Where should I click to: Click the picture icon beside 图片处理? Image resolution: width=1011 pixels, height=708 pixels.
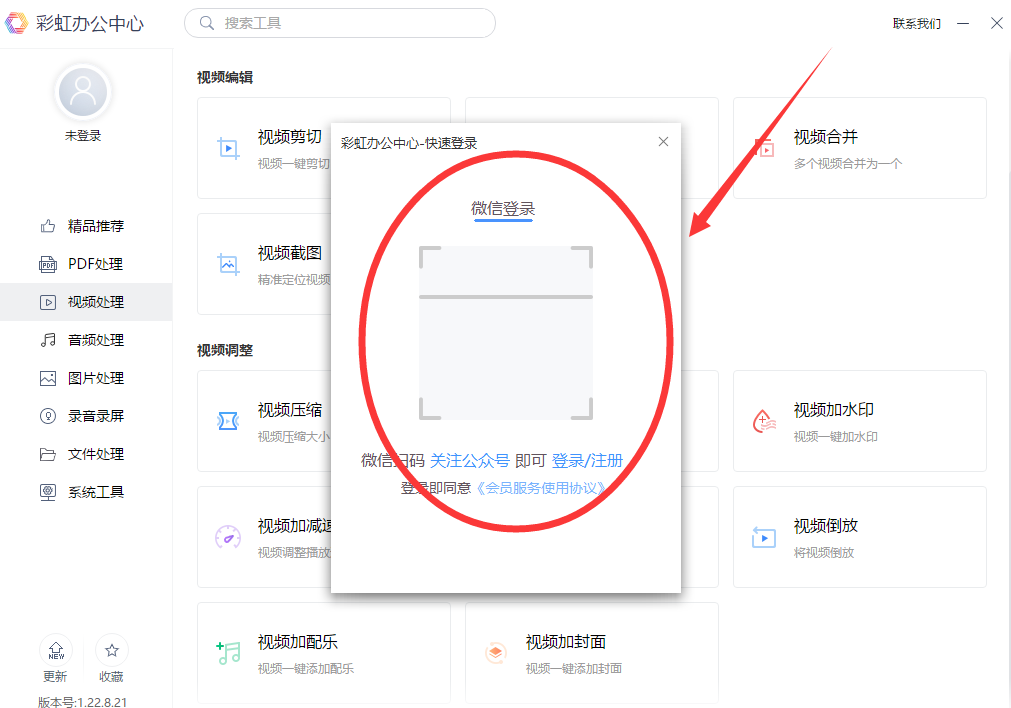point(48,378)
